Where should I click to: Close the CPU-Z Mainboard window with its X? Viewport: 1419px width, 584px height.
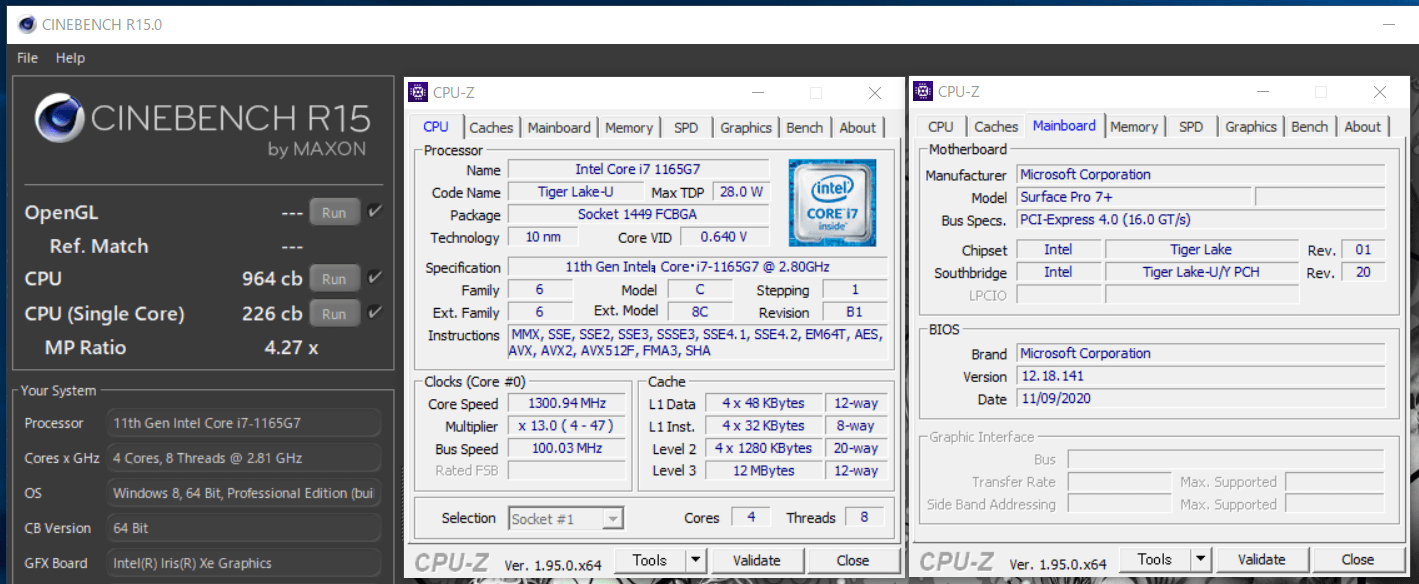click(1380, 92)
